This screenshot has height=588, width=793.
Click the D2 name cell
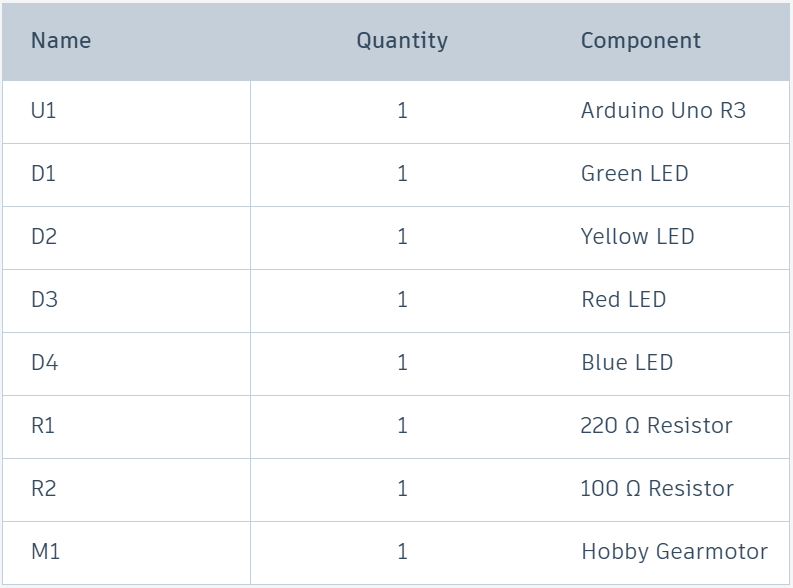pyautogui.click(x=44, y=237)
